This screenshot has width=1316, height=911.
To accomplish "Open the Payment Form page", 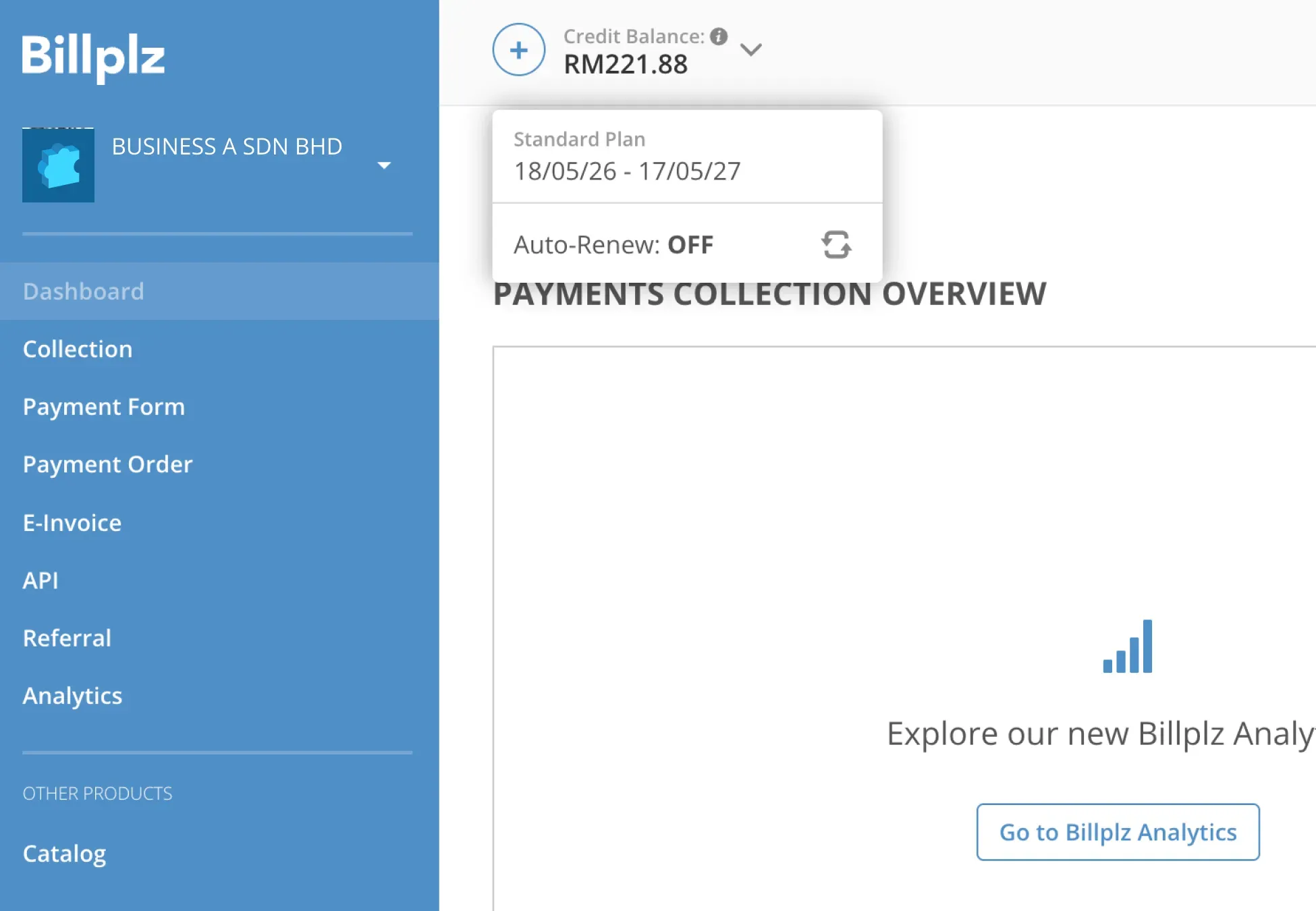I will pos(104,406).
